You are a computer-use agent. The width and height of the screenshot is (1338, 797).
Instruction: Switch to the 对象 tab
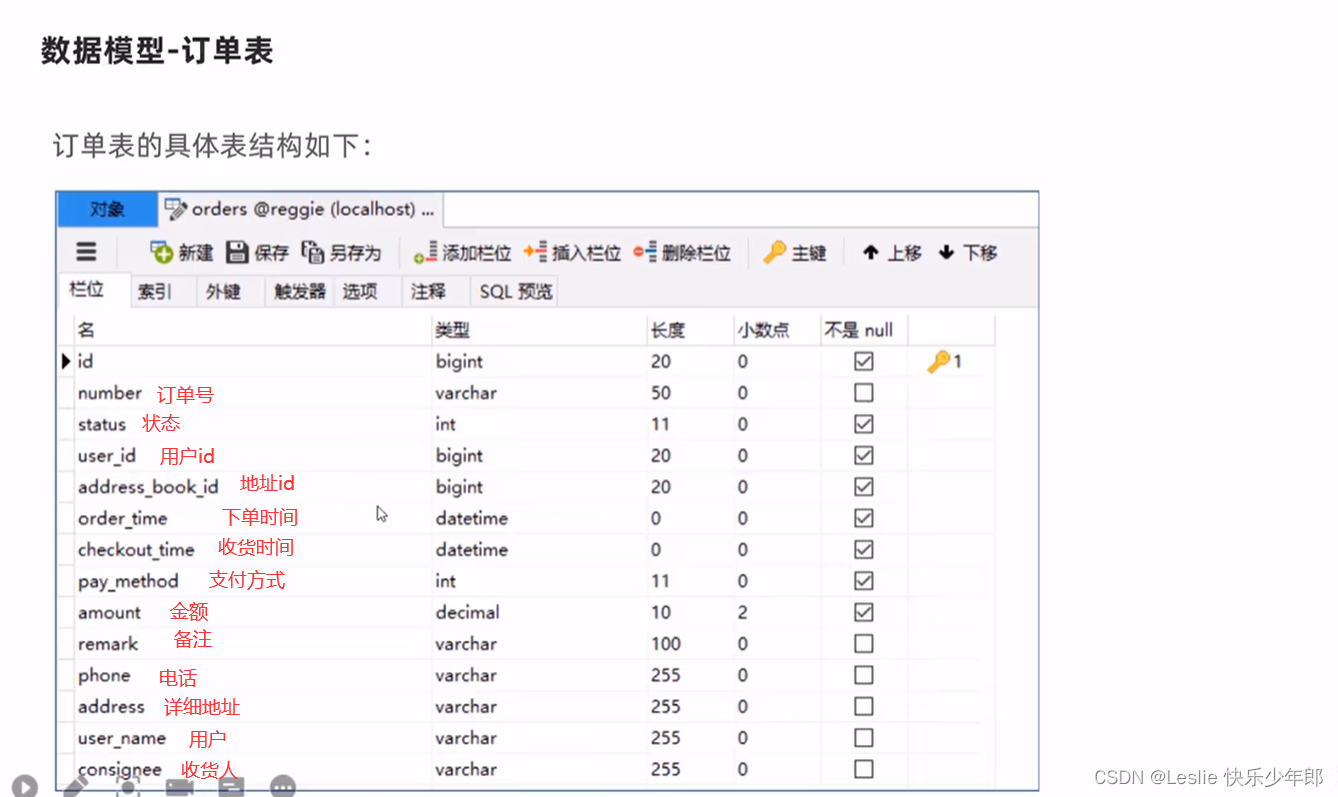coord(107,209)
